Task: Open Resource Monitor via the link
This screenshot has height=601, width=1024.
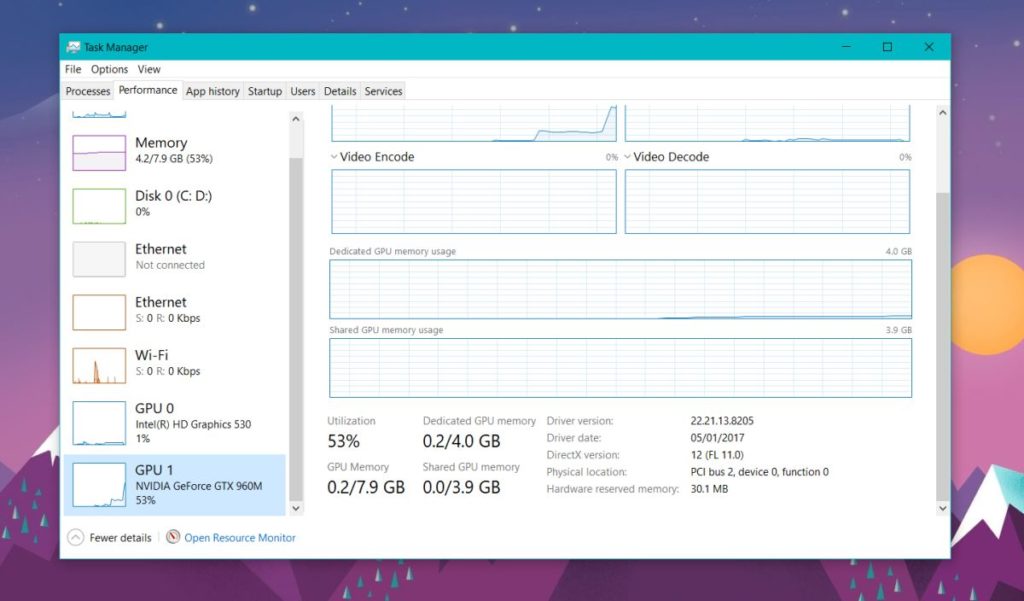Action: click(x=241, y=537)
